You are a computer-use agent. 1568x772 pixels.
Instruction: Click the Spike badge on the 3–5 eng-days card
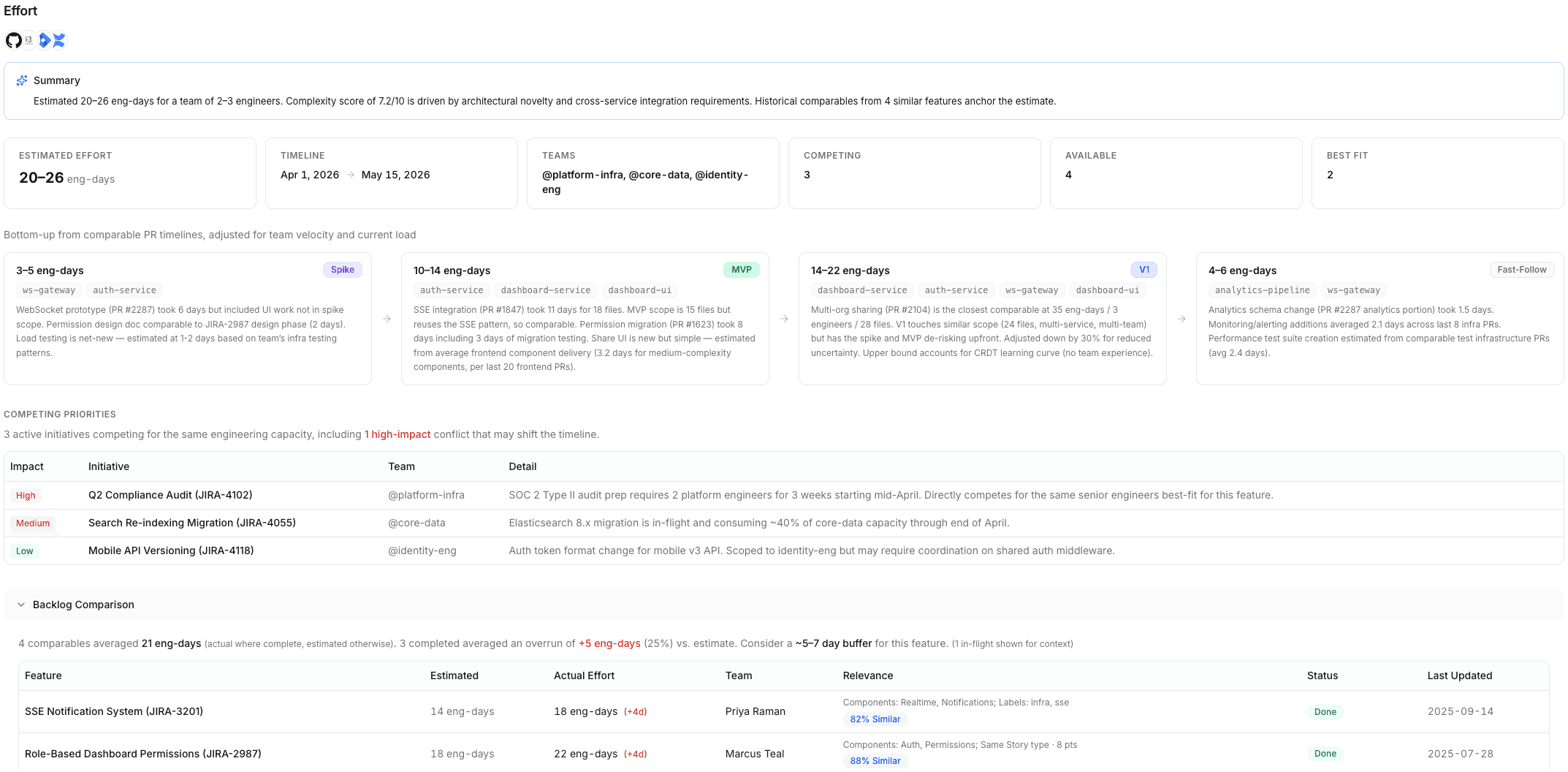tap(342, 270)
